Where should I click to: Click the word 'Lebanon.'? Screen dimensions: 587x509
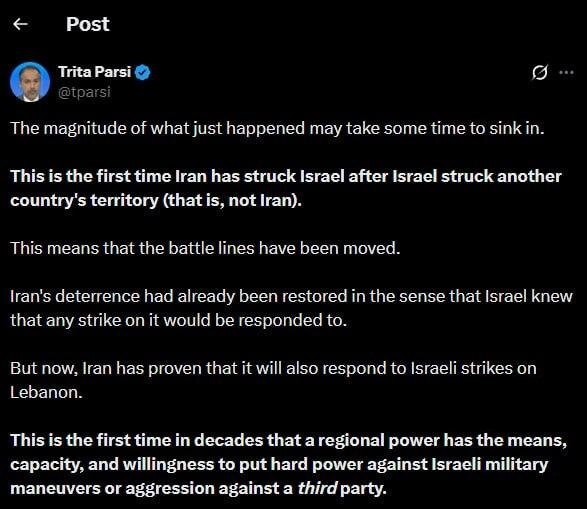(46, 392)
